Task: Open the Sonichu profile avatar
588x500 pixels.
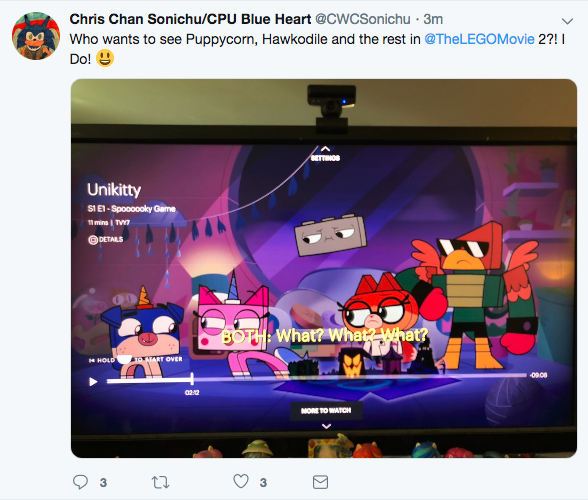Action: pos(36,36)
